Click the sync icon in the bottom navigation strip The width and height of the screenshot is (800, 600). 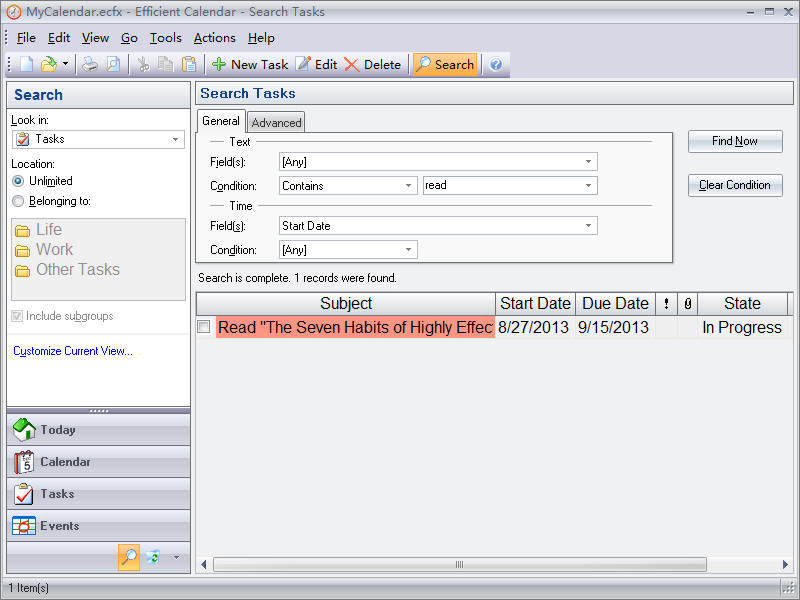click(153, 557)
